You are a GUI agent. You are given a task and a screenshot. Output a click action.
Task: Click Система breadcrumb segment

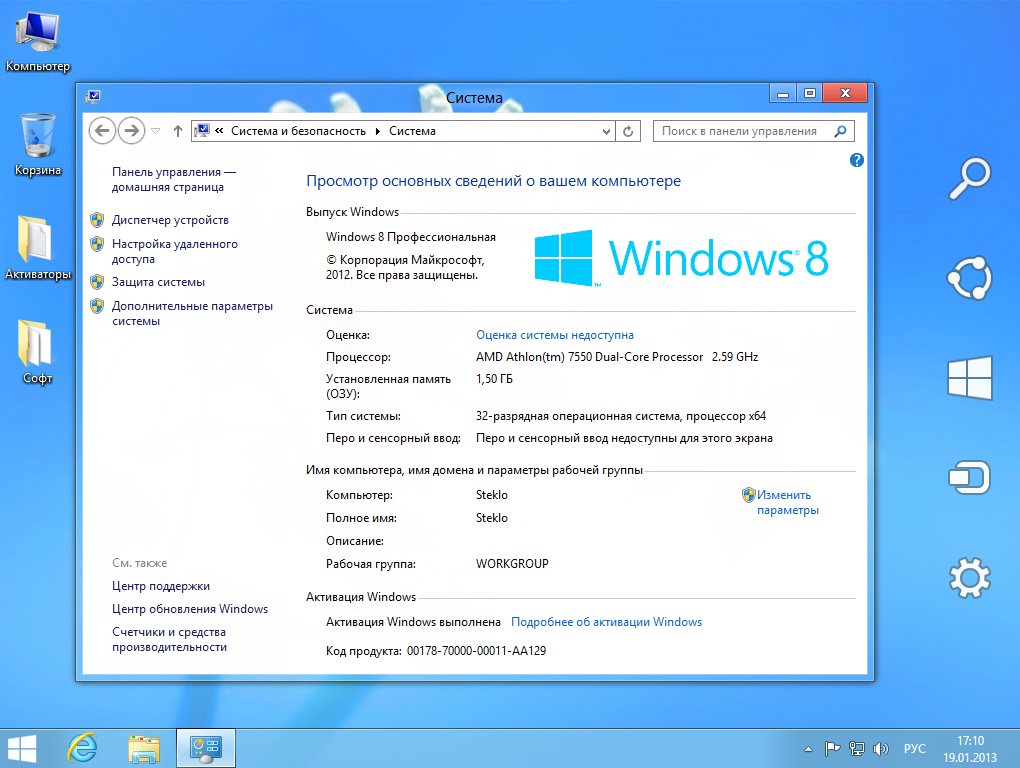point(412,131)
